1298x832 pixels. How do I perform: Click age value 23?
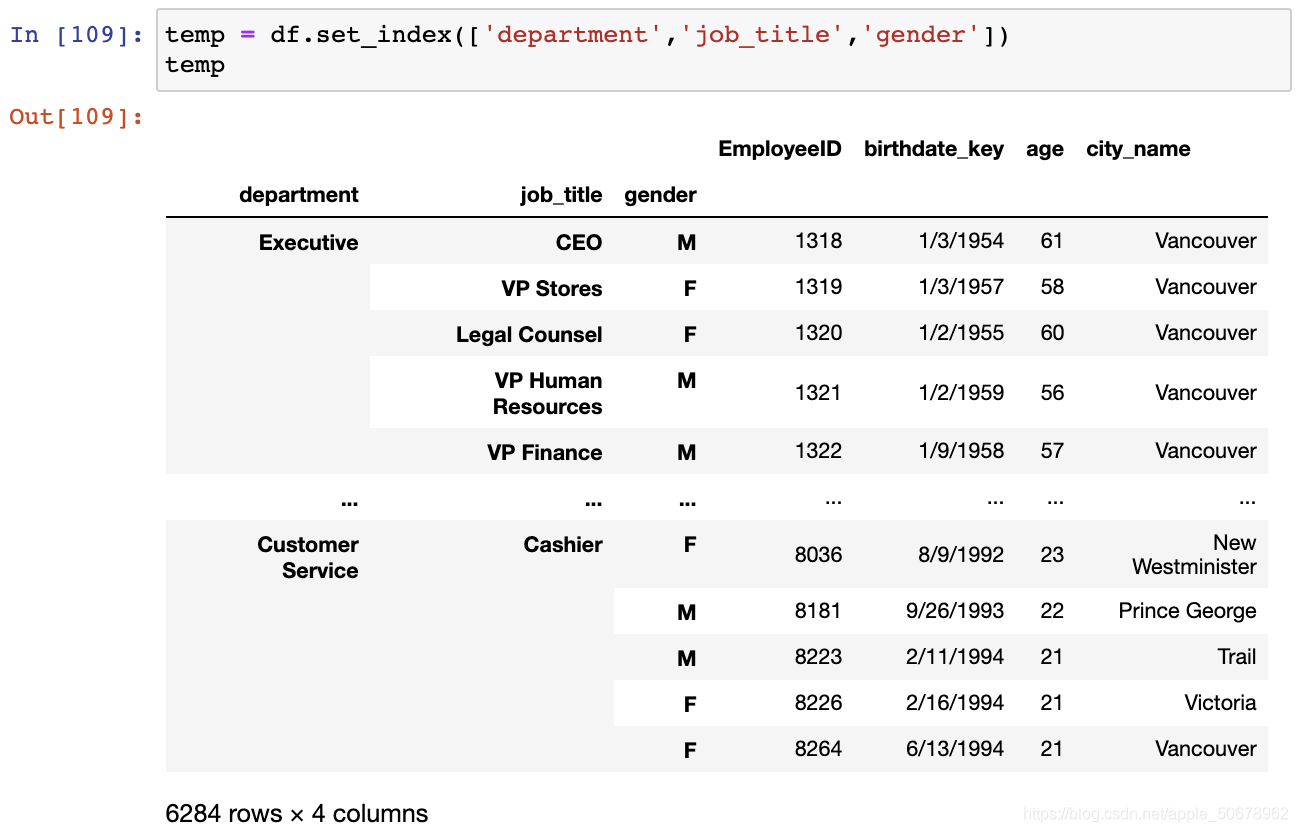(x=1052, y=555)
